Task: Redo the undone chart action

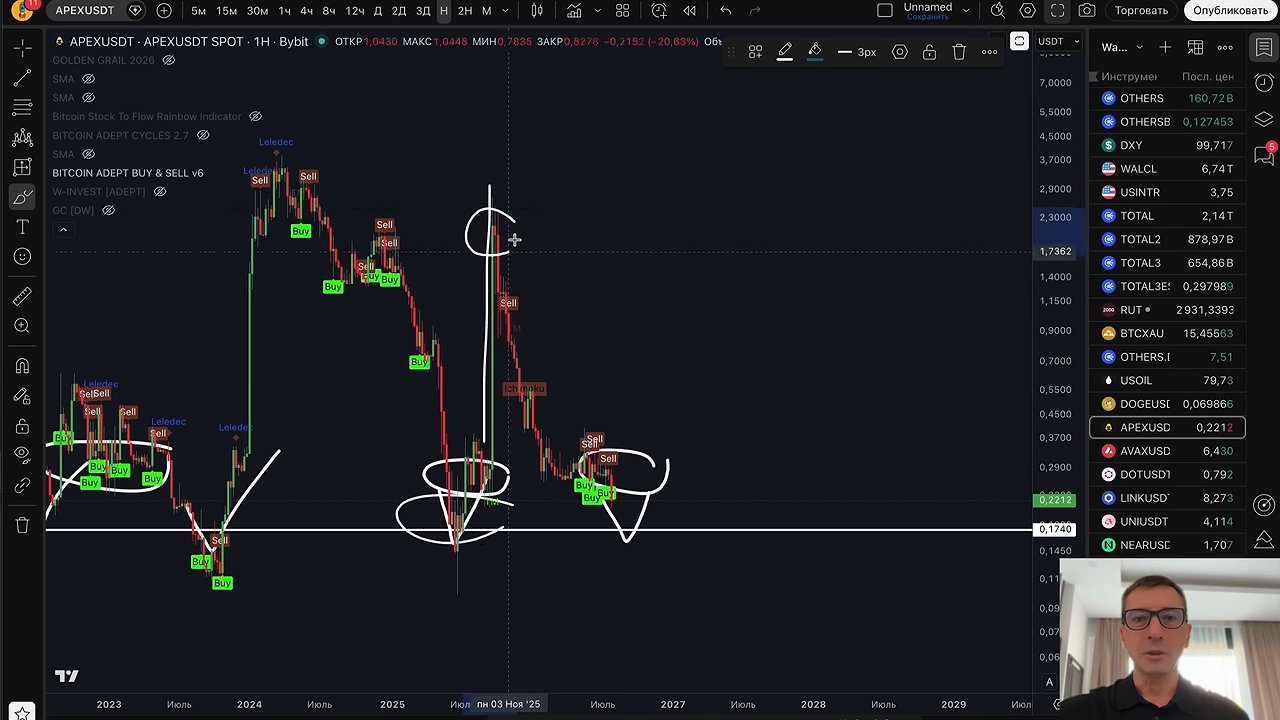Action: pyautogui.click(x=756, y=11)
